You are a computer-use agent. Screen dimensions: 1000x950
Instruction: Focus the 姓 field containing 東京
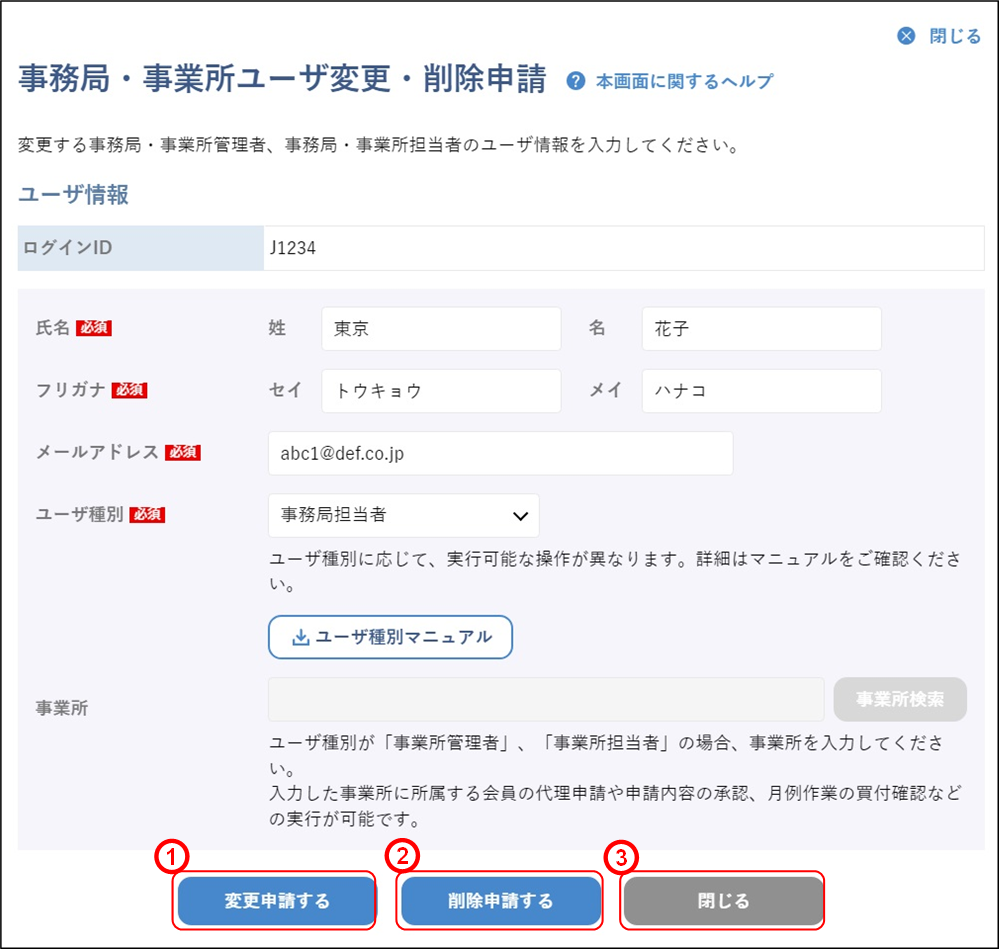[441, 329]
